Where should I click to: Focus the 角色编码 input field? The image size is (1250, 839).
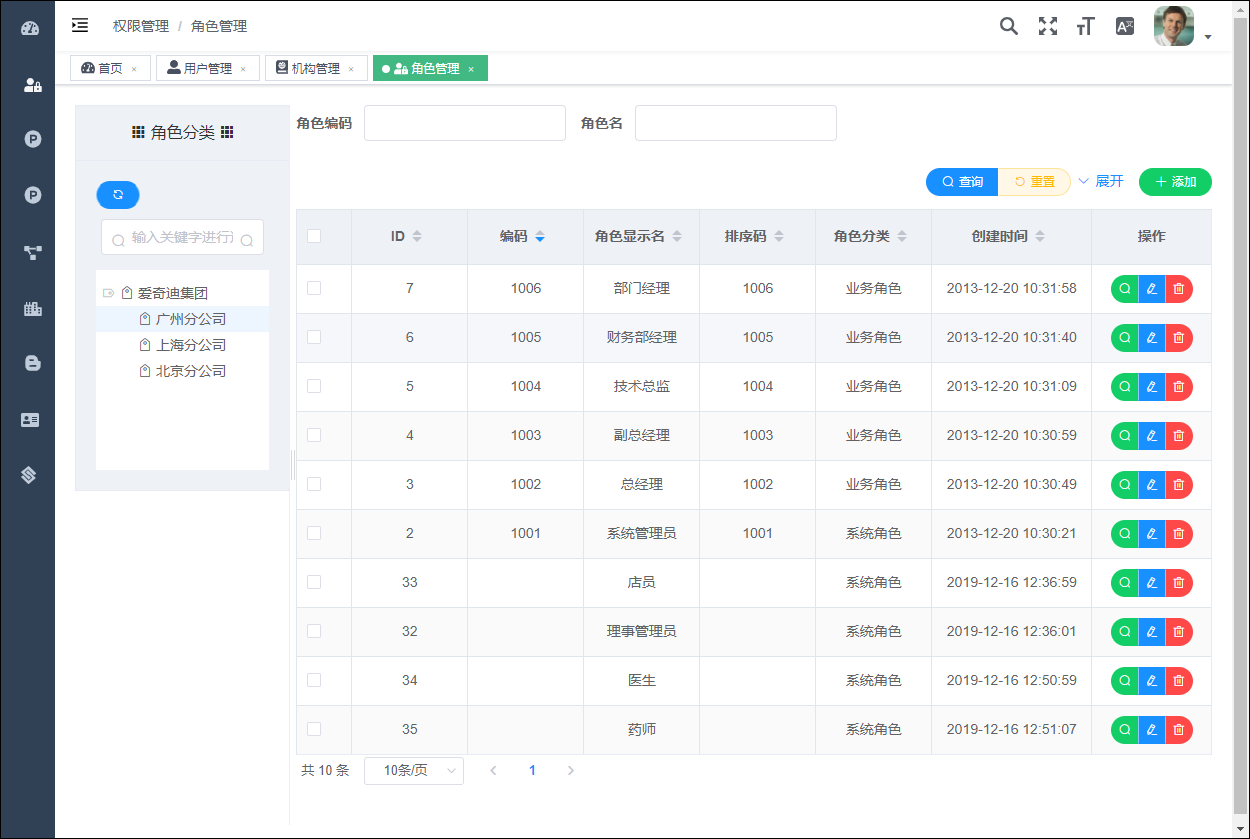465,123
